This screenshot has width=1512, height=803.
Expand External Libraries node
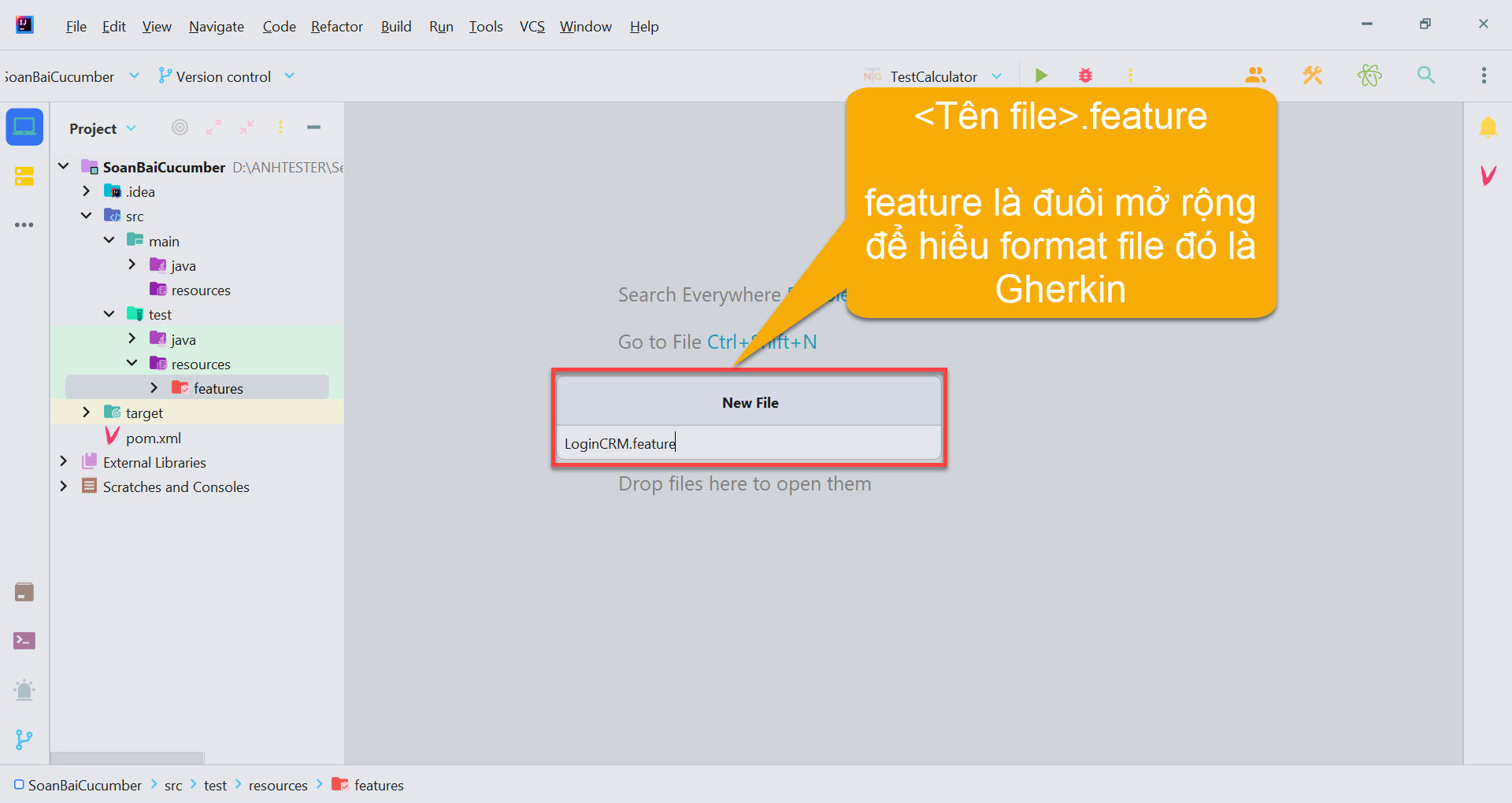[x=64, y=461]
